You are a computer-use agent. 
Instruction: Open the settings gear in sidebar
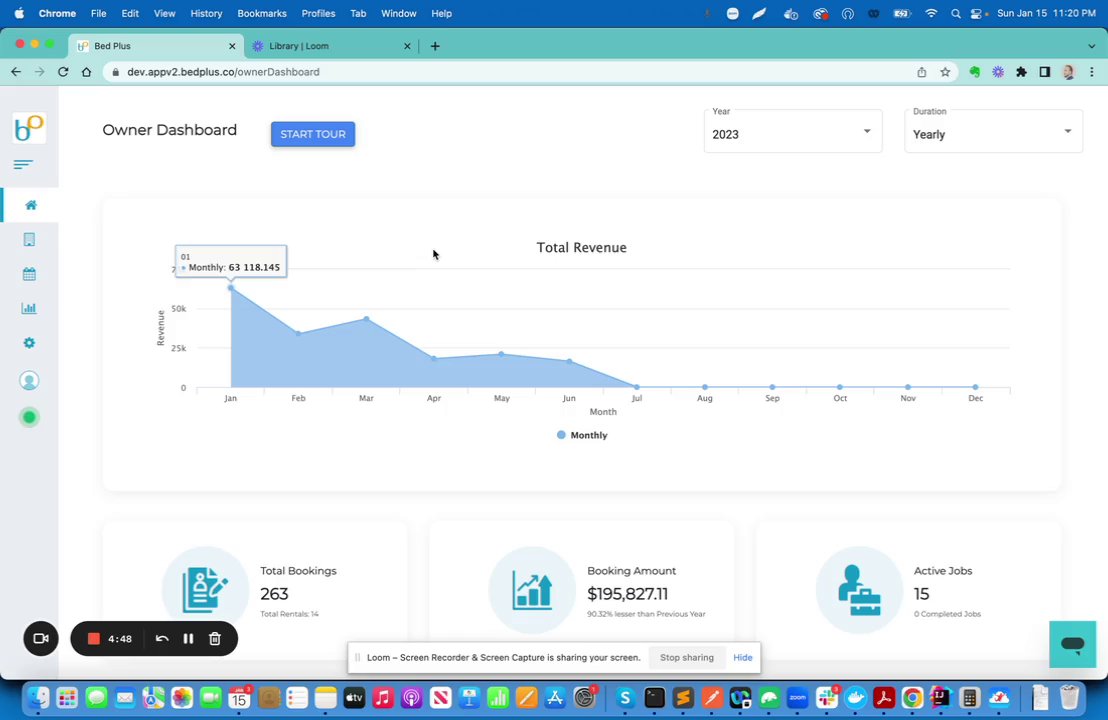tap(29, 343)
